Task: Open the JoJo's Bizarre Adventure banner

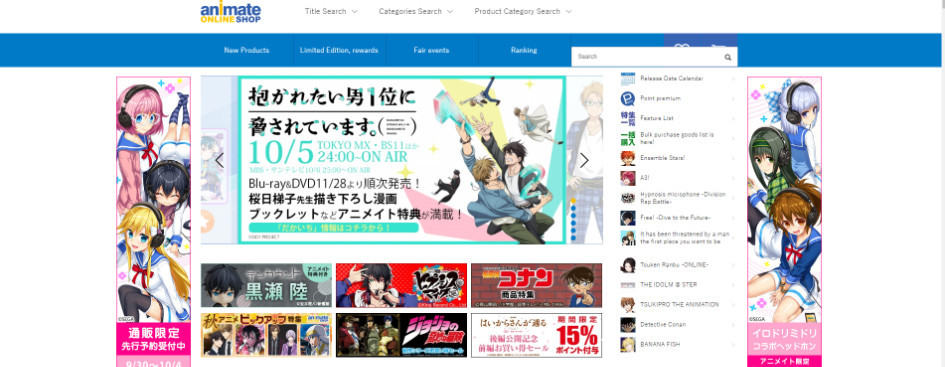Action: (401, 335)
